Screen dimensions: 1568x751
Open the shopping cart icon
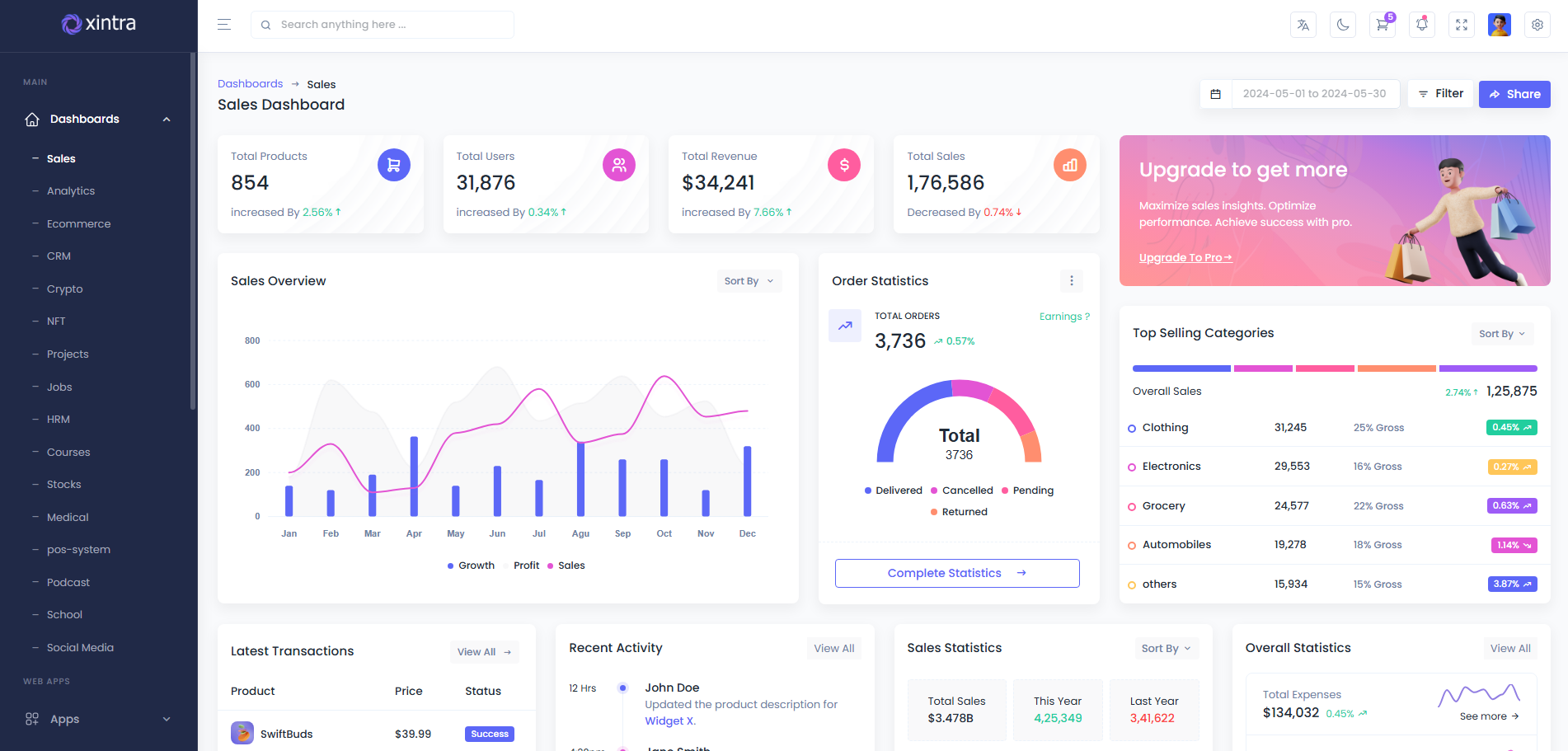point(1383,25)
